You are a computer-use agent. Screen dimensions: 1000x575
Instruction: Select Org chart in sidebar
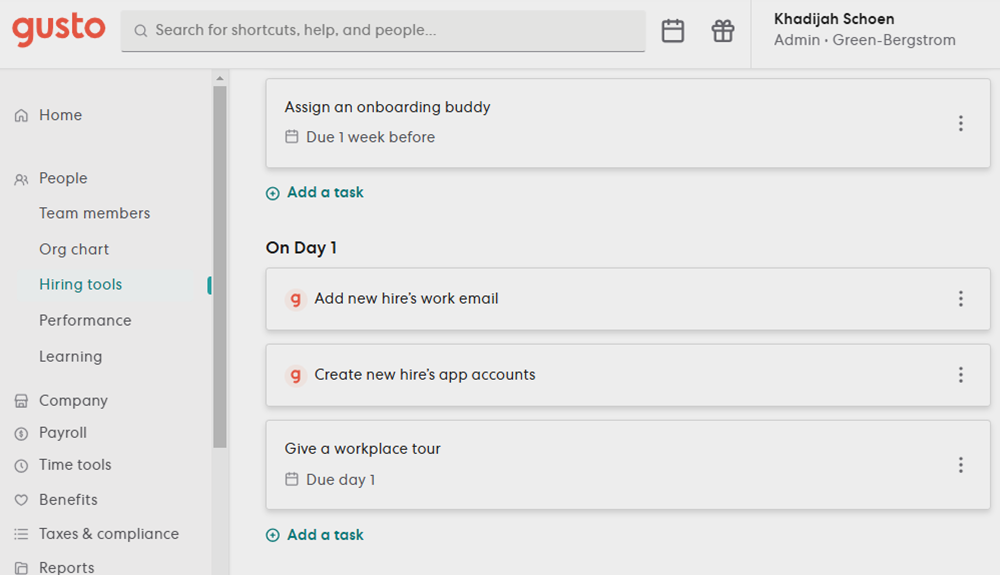click(74, 249)
